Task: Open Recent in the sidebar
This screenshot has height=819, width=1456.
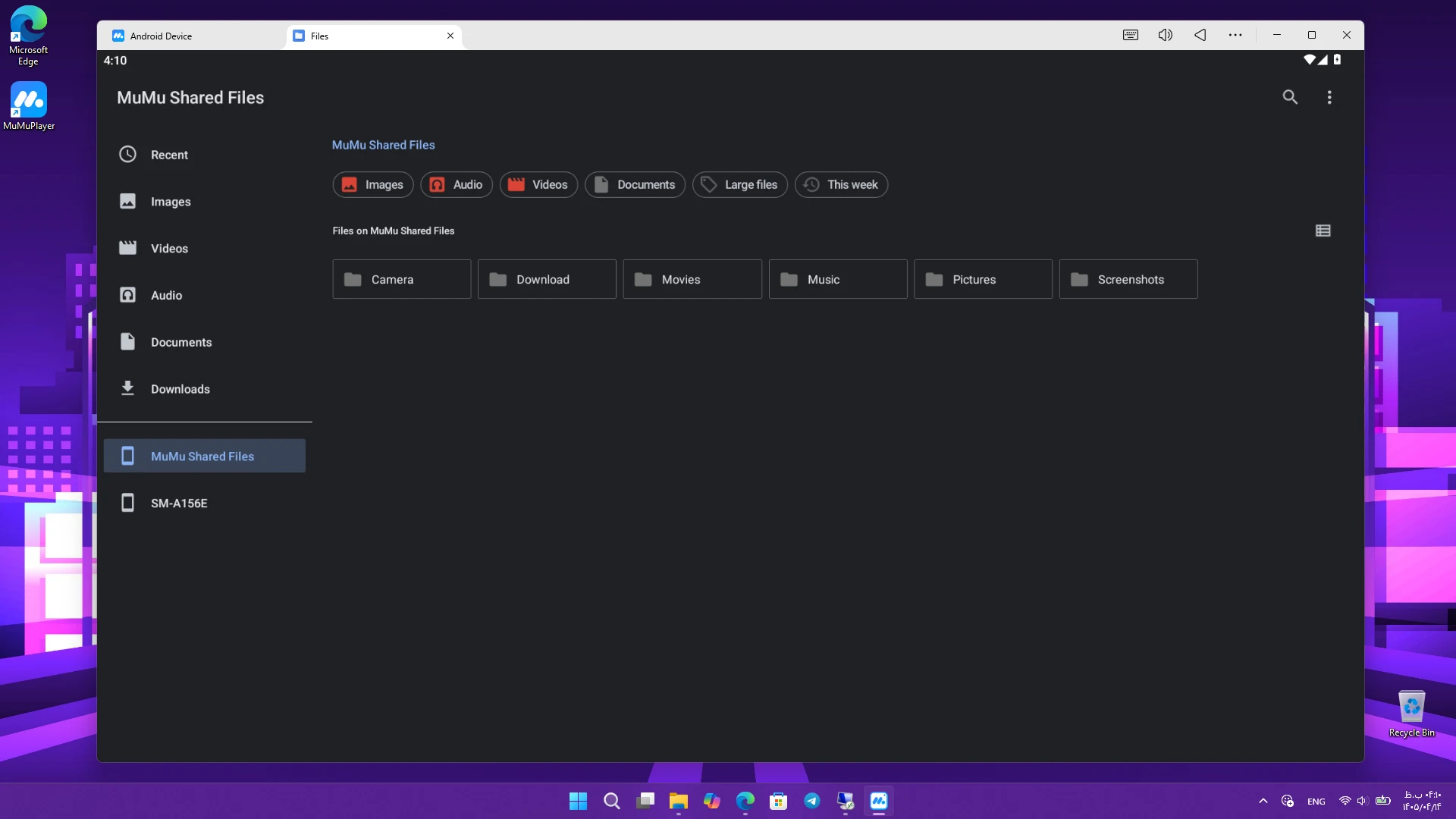Action: [205, 155]
